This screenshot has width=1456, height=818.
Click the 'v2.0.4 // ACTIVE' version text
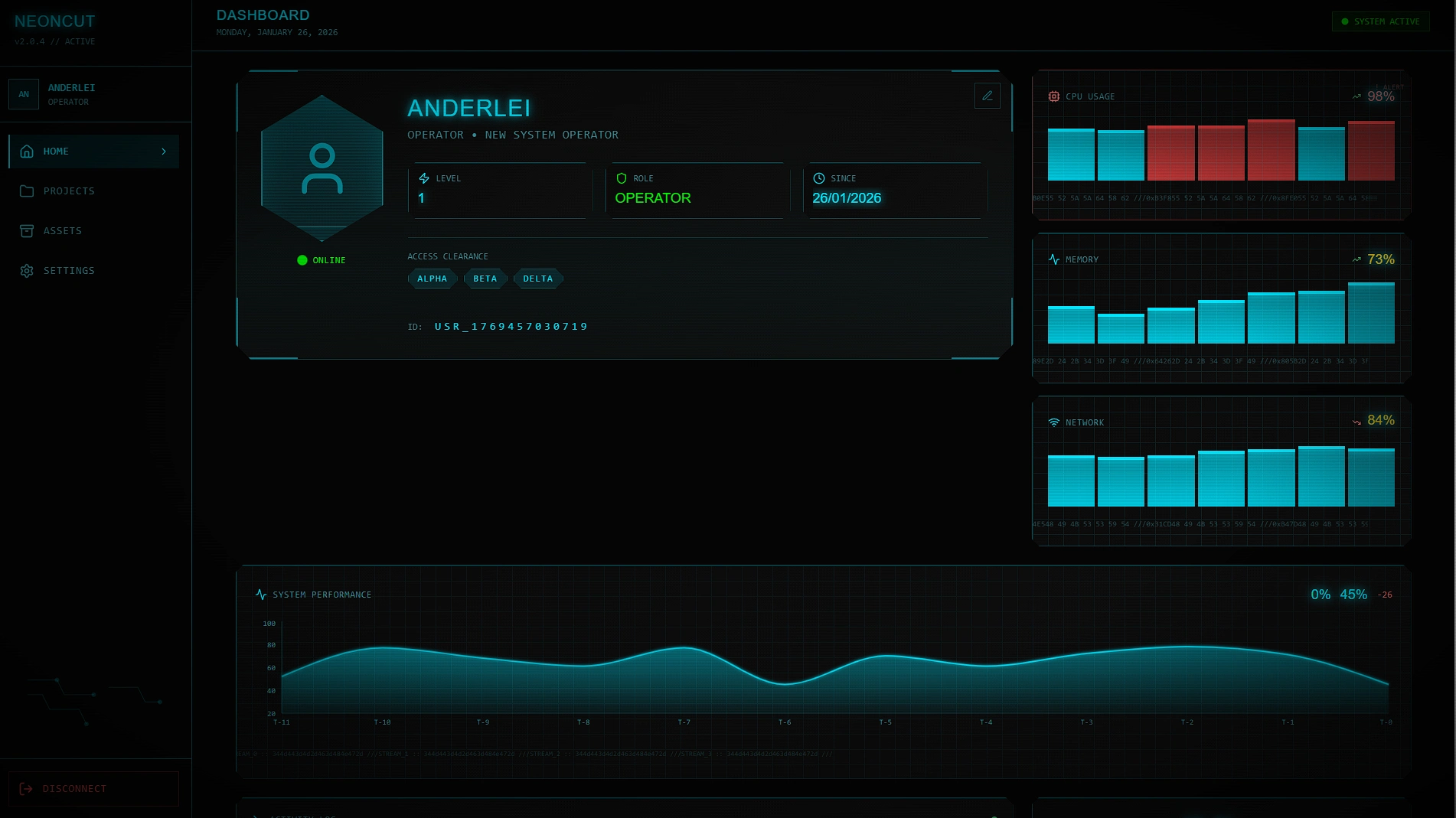click(x=55, y=41)
